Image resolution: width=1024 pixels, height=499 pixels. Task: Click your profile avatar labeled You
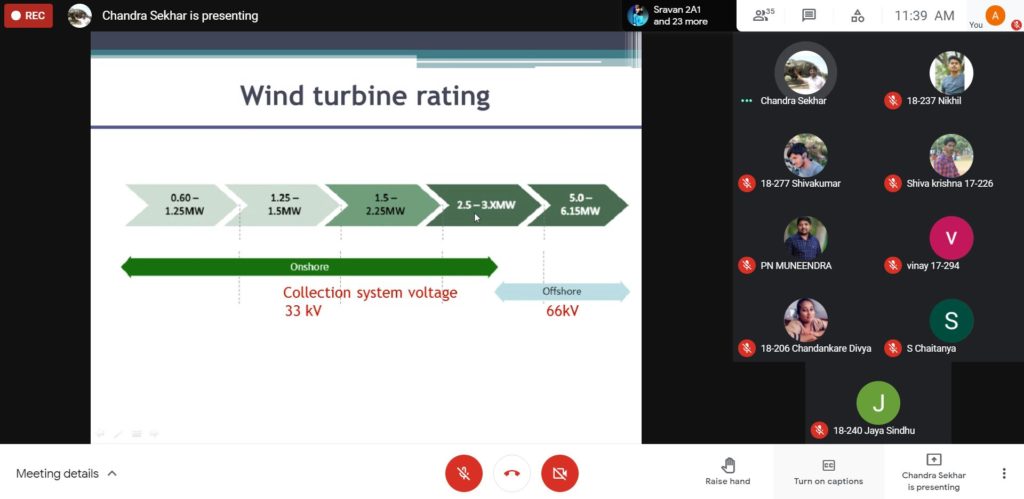click(995, 16)
